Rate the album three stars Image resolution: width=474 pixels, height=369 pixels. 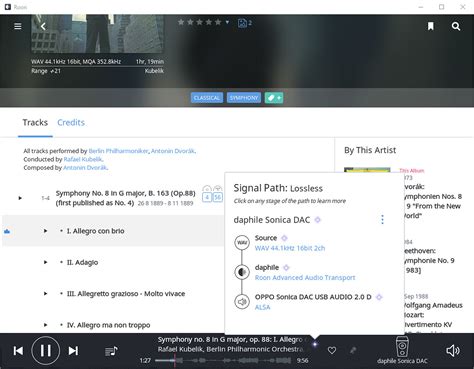tap(199, 22)
